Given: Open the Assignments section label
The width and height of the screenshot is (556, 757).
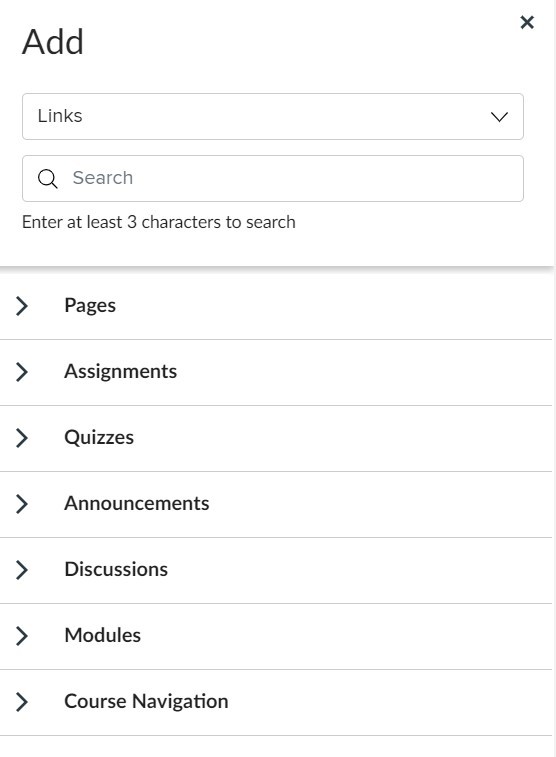Looking at the screenshot, I should coord(121,371).
